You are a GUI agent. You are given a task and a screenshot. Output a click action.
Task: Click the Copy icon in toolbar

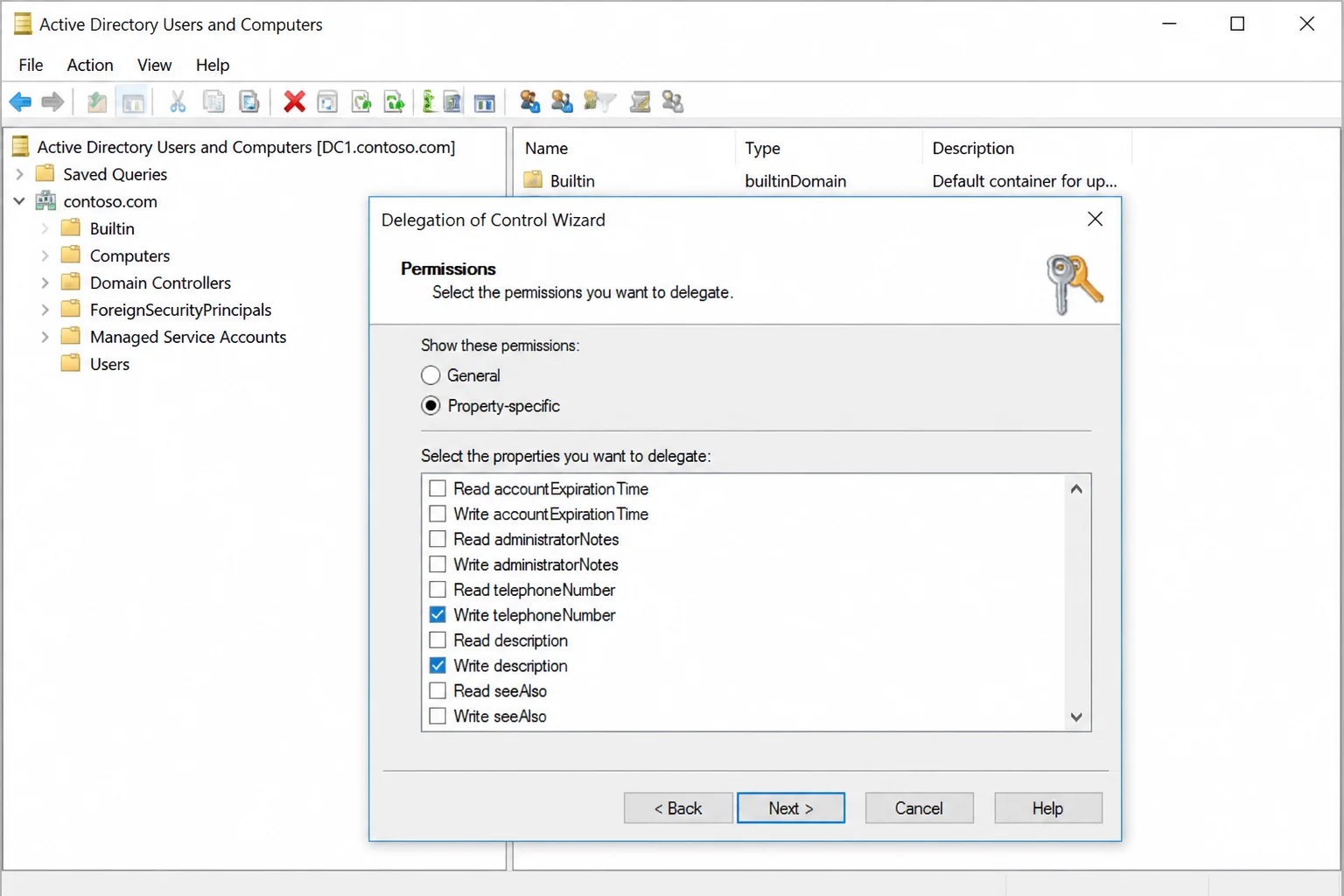click(213, 102)
